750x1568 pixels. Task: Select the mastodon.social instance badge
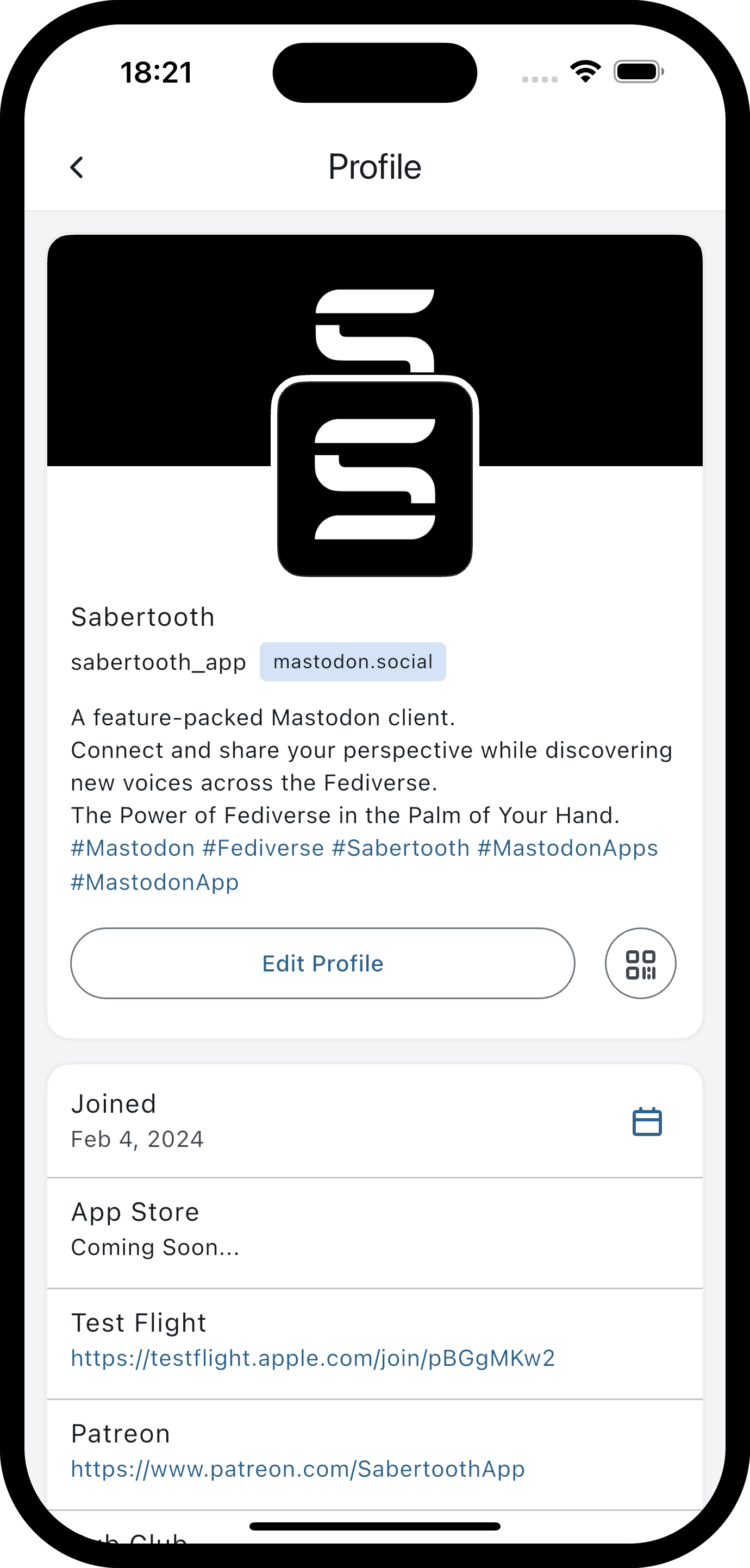(353, 662)
